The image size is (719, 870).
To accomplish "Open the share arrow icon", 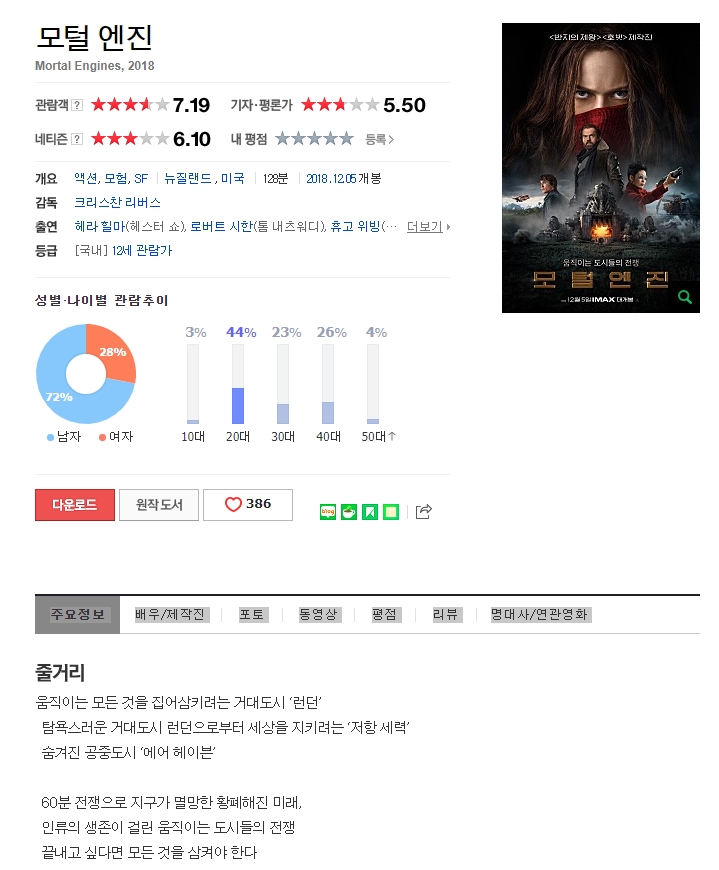I will (x=423, y=511).
